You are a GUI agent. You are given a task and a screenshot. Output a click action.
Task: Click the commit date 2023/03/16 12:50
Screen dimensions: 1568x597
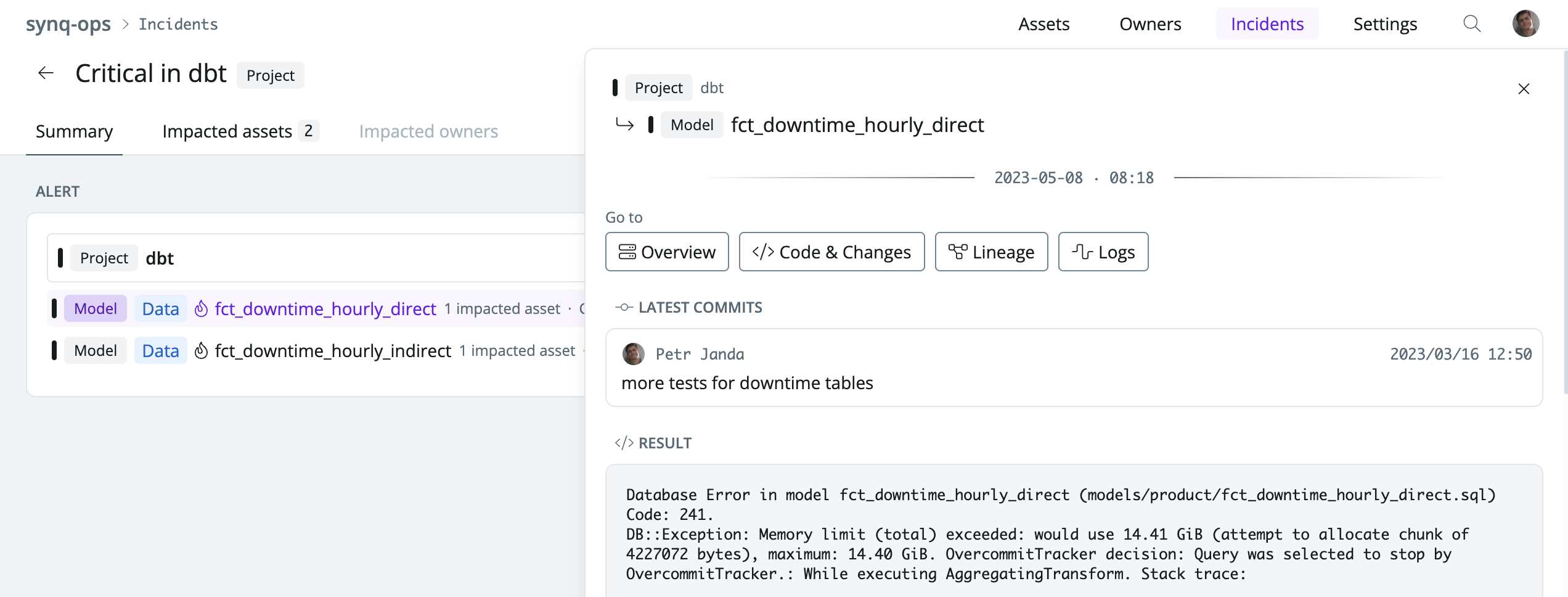[1461, 354]
